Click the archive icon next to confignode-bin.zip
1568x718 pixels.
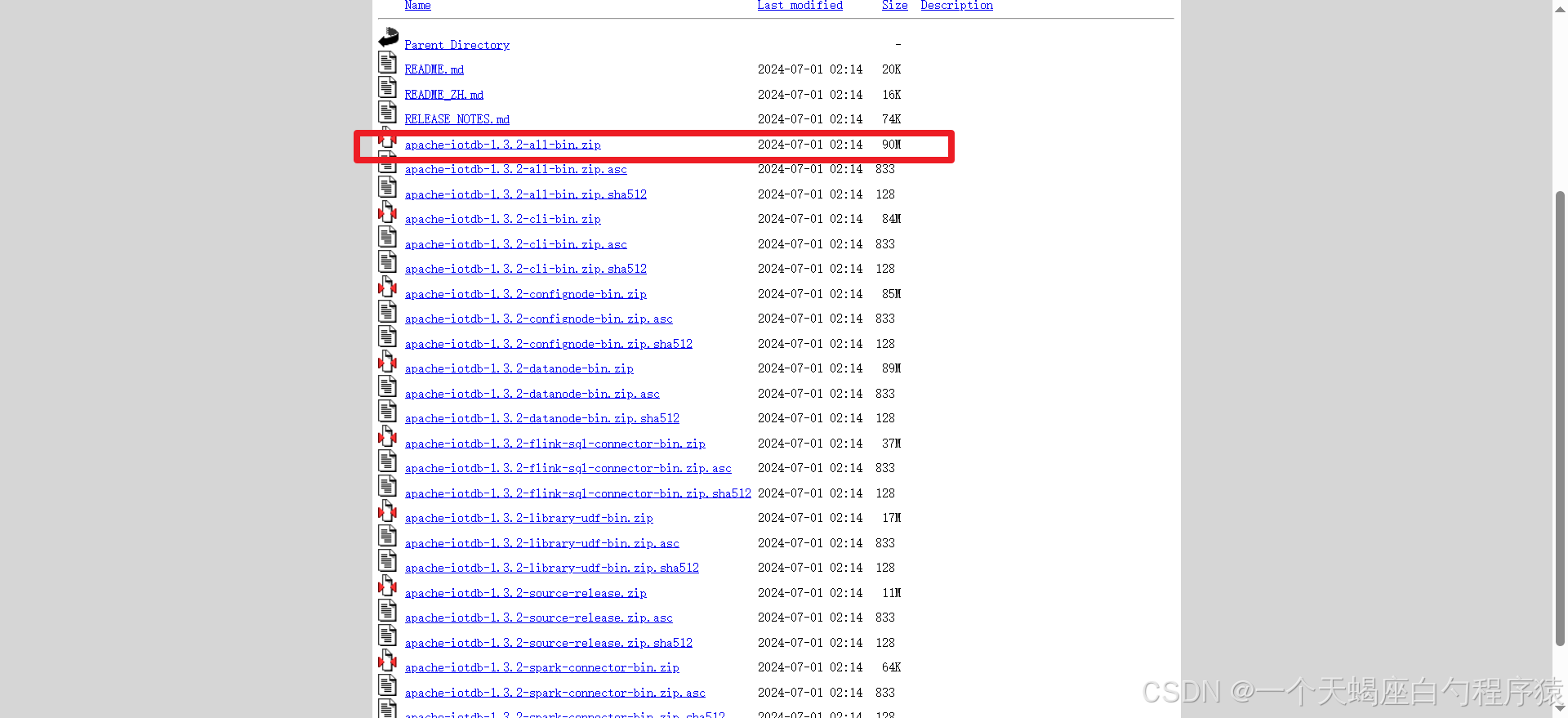tap(387, 288)
